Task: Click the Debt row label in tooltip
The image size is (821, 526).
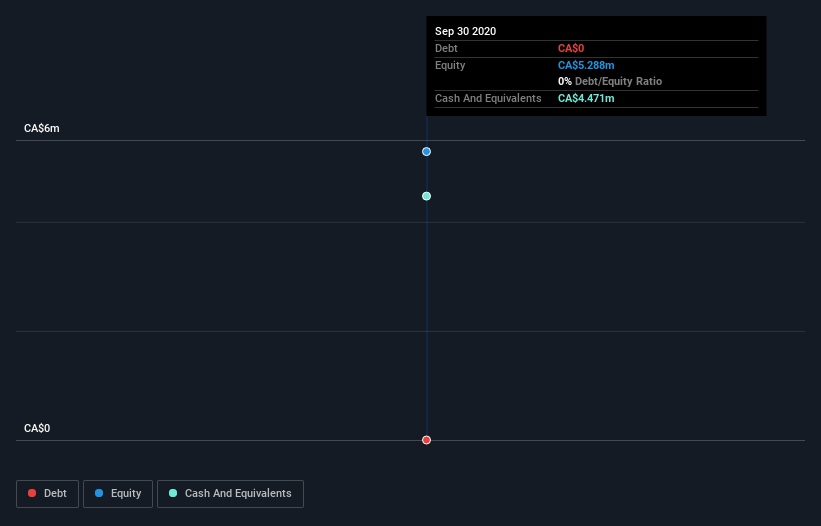Action: [x=446, y=48]
